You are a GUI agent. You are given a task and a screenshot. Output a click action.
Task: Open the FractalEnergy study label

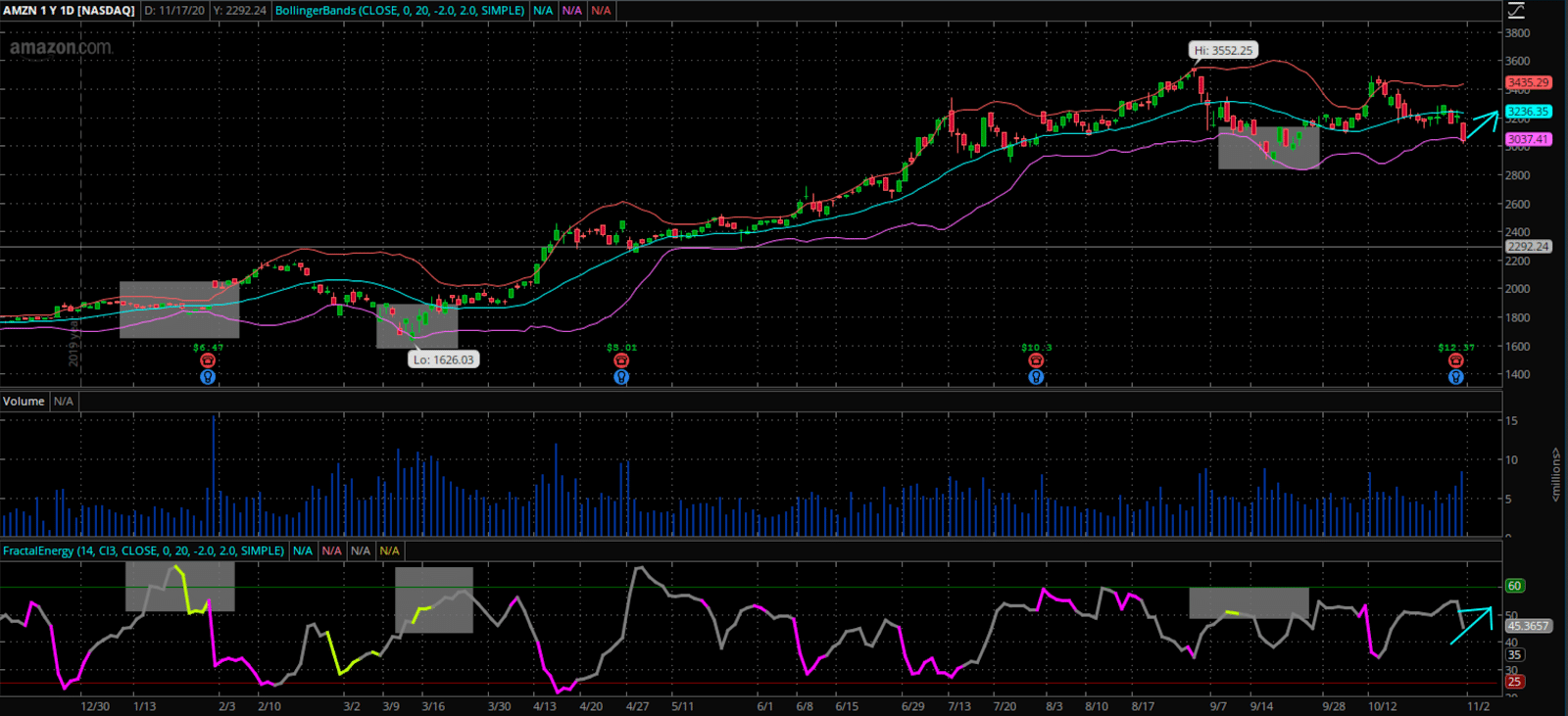click(x=143, y=551)
